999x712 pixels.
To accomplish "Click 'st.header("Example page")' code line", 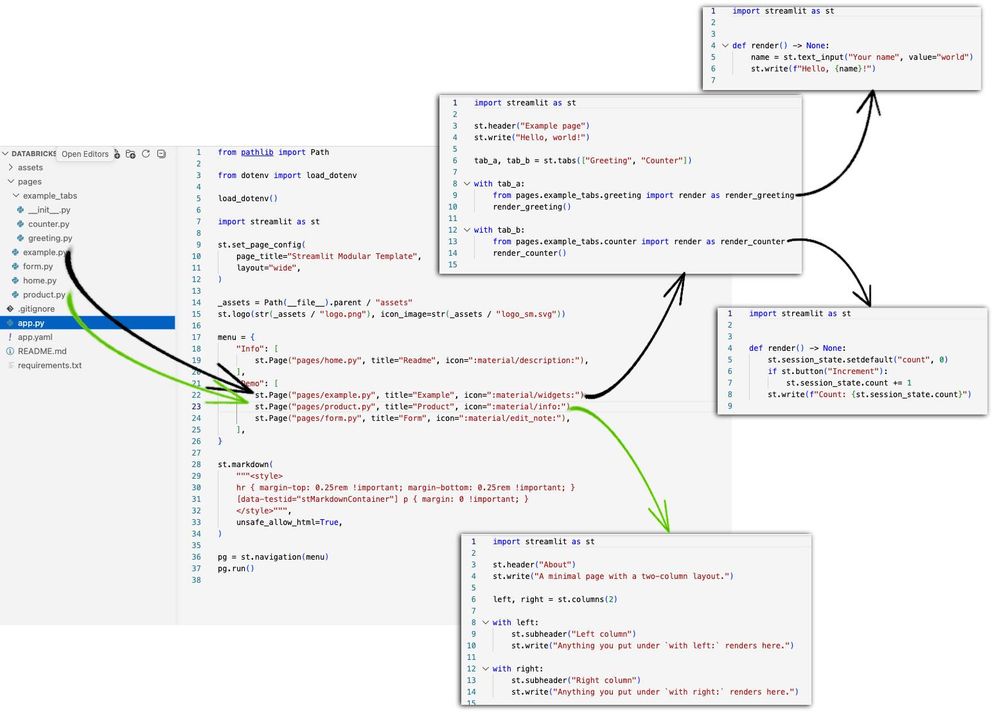I will (531, 126).
